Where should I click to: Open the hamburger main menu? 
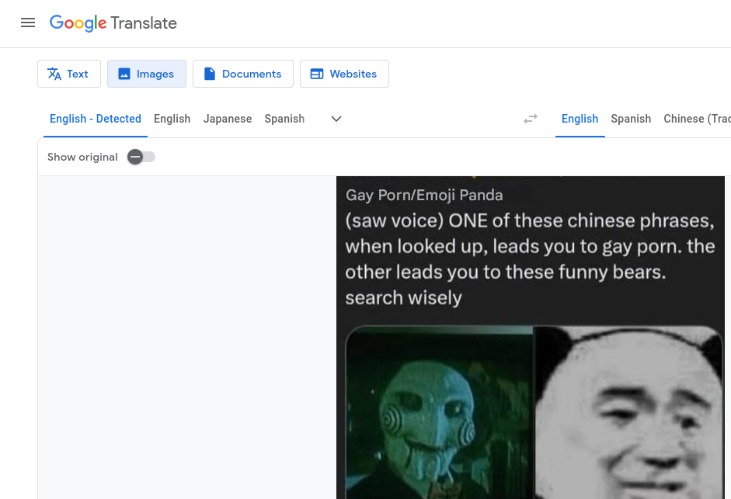pyautogui.click(x=28, y=22)
